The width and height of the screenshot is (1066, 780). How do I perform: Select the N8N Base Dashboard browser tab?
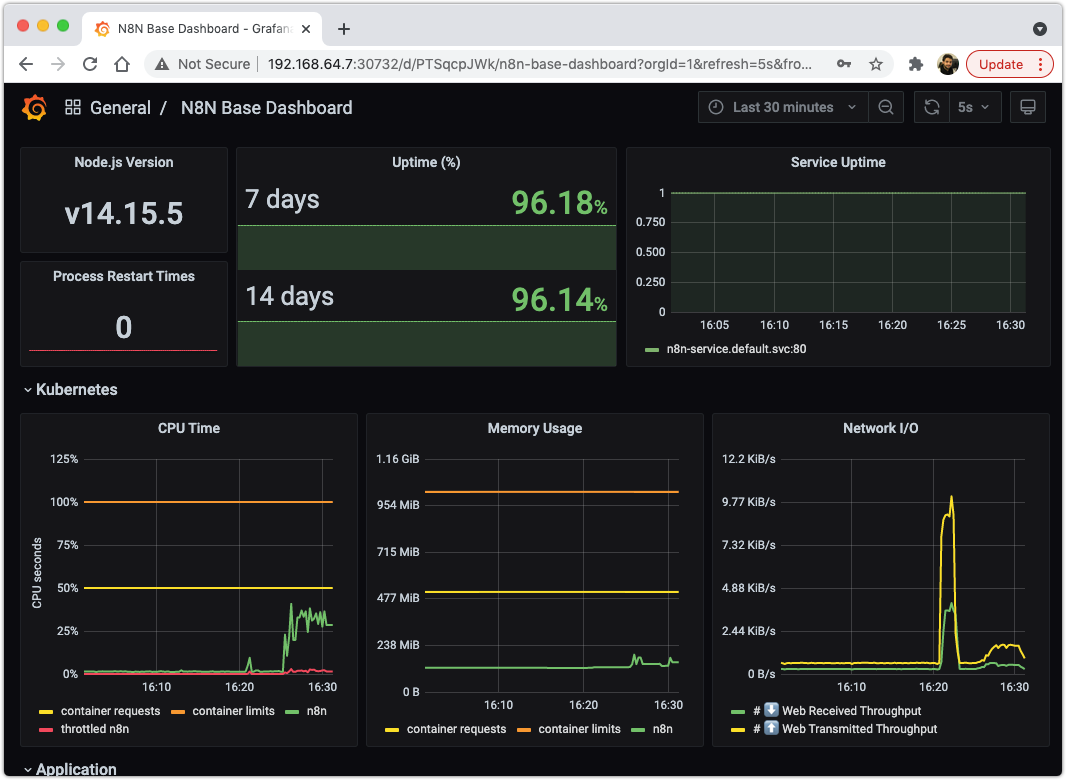click(x=201, y=29)
